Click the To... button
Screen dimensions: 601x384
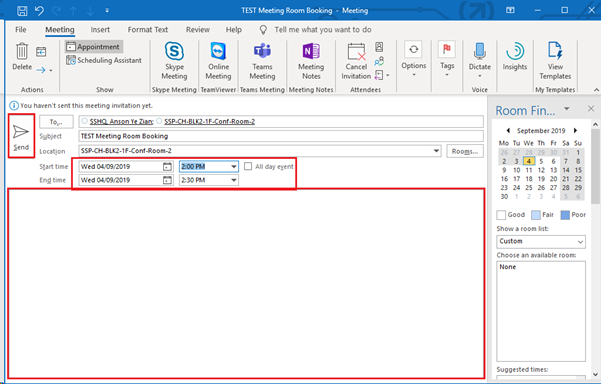pyautogui.click(x=56, y=122)
